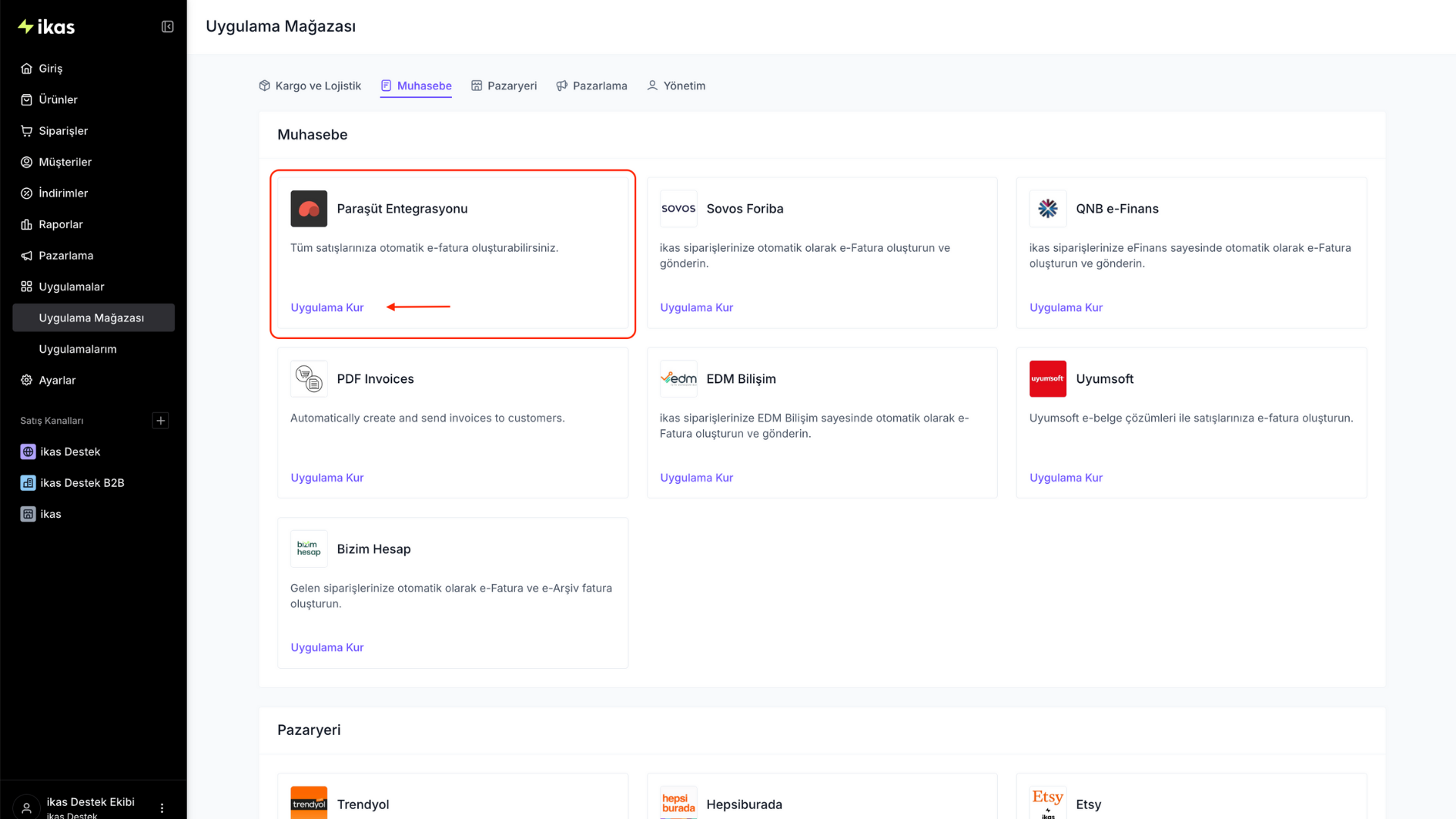Click the Satış Kanalları section label
Screen dimensions: 1456x819
pos(52,421)
